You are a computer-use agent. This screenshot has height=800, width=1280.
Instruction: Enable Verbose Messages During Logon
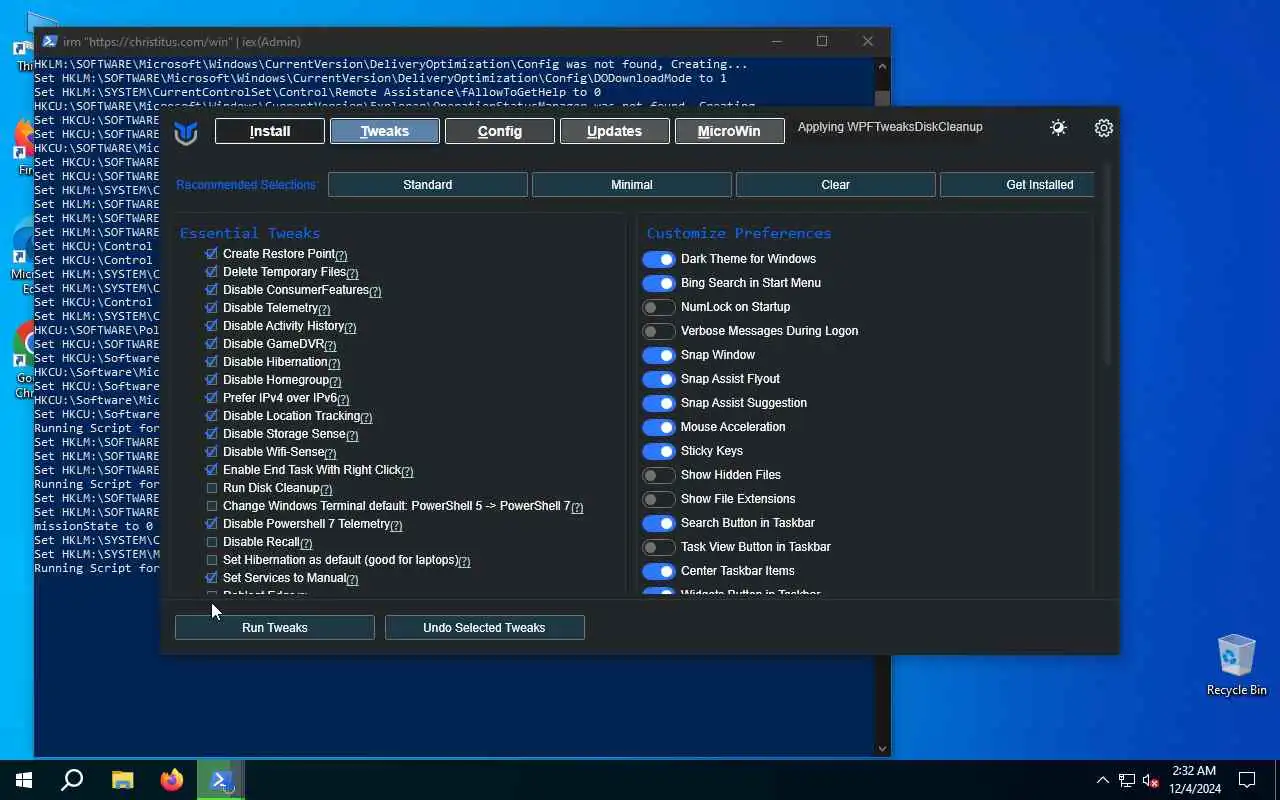[x=659, y=331]
